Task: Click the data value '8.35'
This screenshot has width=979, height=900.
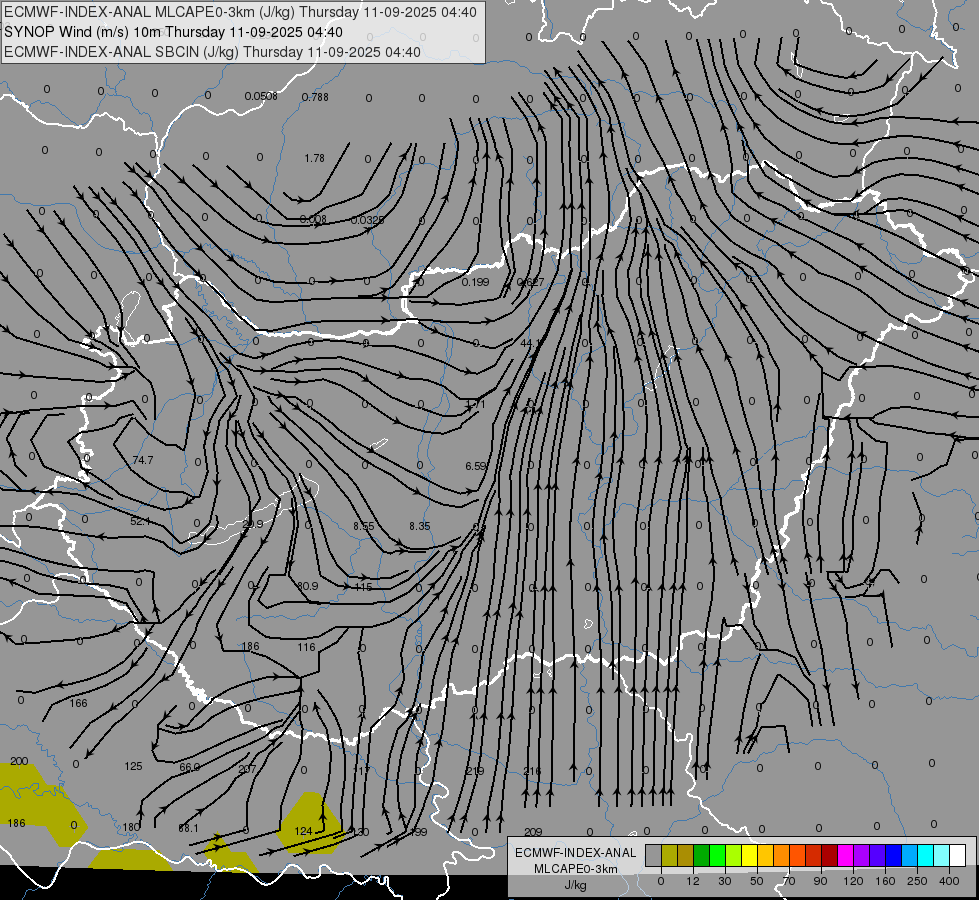Action: pos(420,526)
